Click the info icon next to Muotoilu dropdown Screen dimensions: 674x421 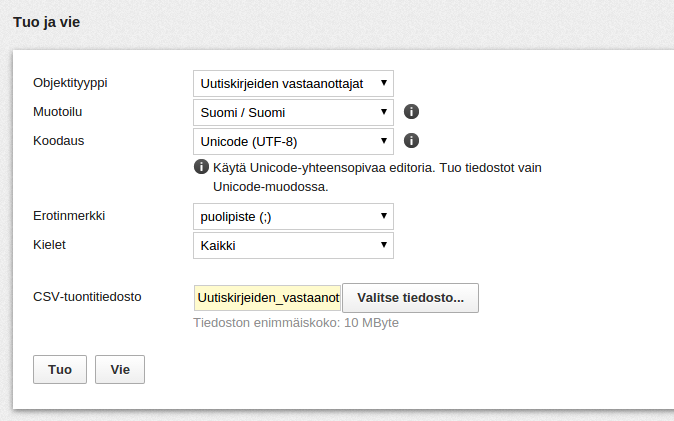(x=411, y=112)
